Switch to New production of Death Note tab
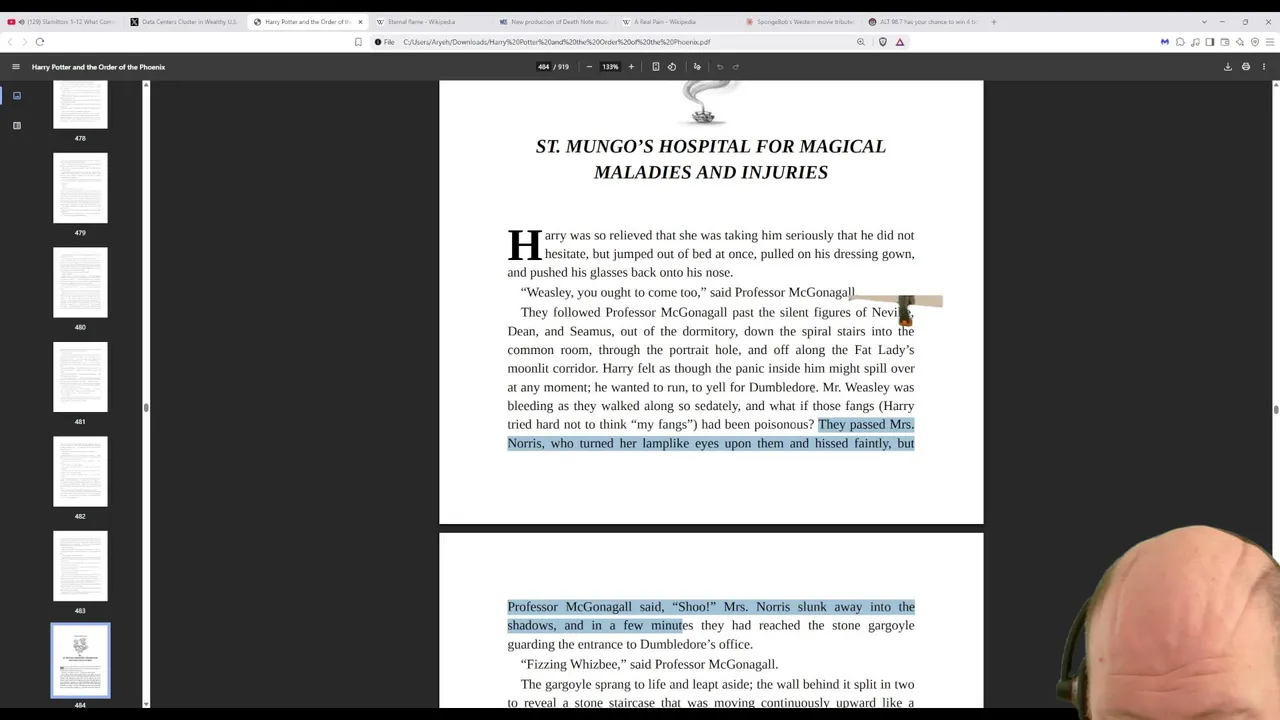 pyautogui.click(x=552, y=21)
